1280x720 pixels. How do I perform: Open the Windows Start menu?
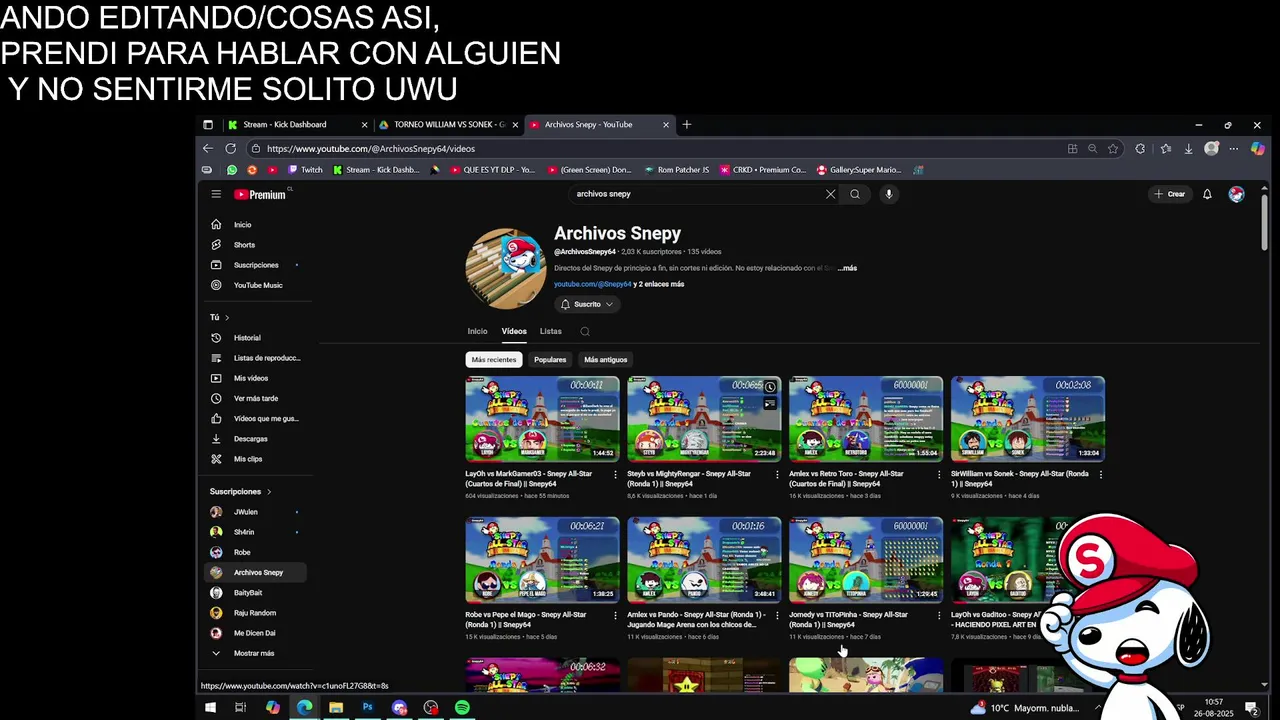tap(210, 708)
